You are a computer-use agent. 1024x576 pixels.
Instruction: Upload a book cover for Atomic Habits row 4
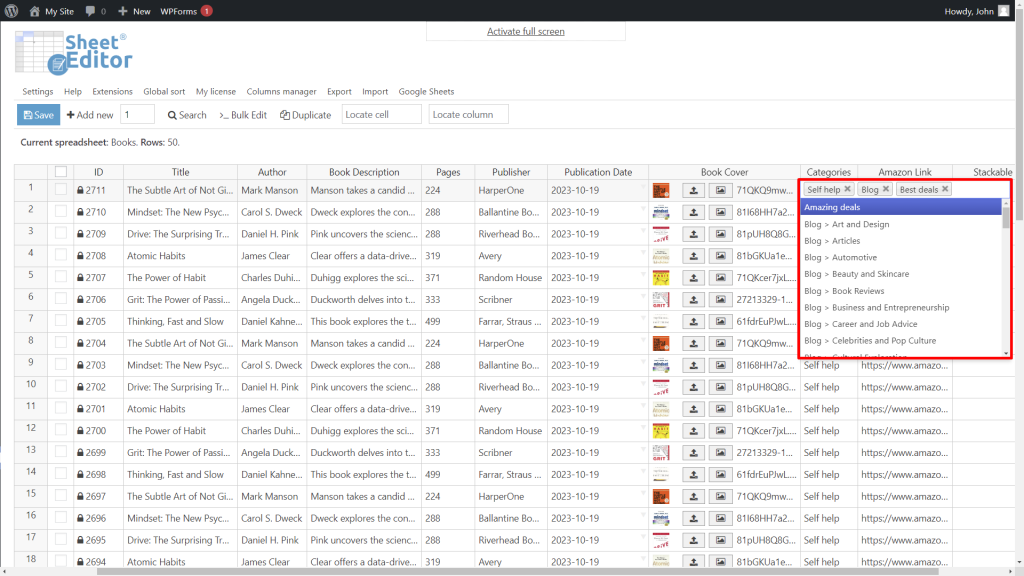(x=694, y=256)
